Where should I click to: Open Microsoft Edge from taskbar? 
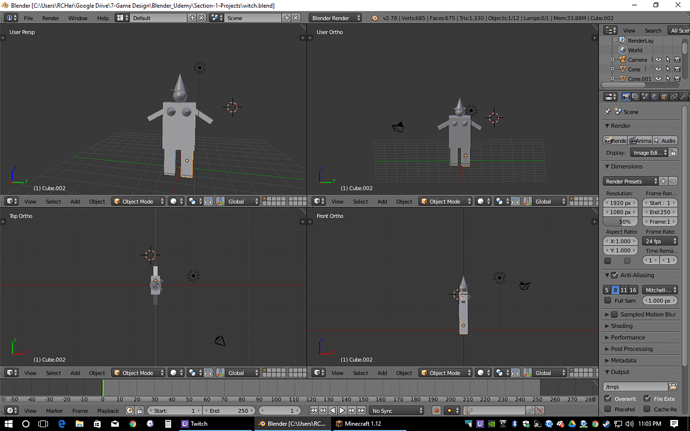coord(62,424)
